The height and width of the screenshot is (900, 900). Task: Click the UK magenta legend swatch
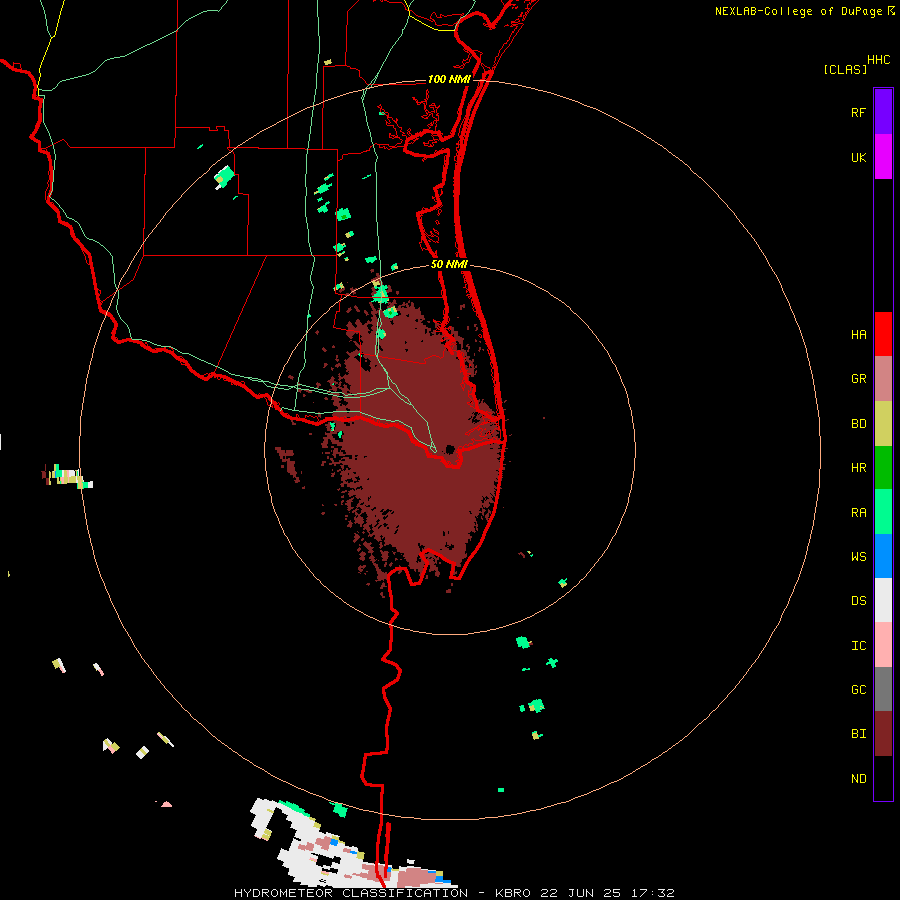click(x=883, y=157)
